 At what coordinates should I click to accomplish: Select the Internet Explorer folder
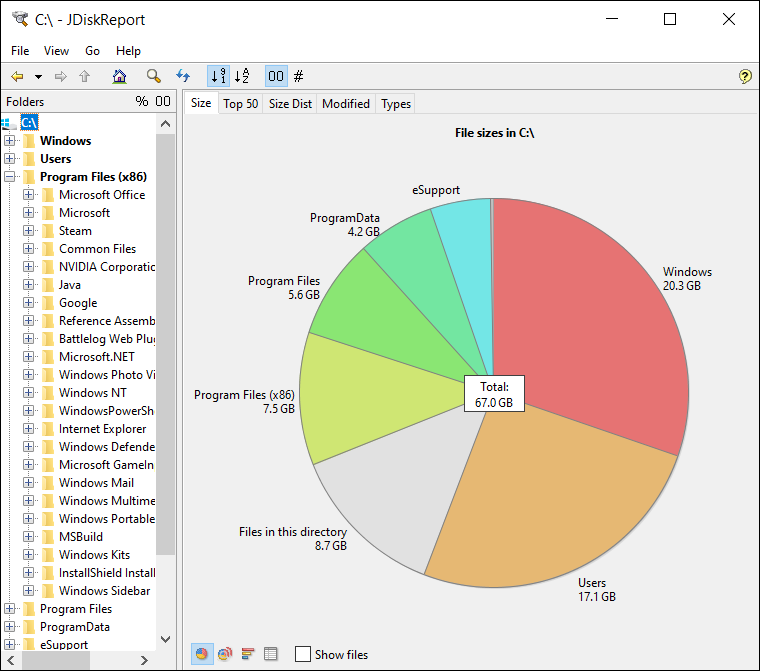pyautogui.click(x=102, y=429)
